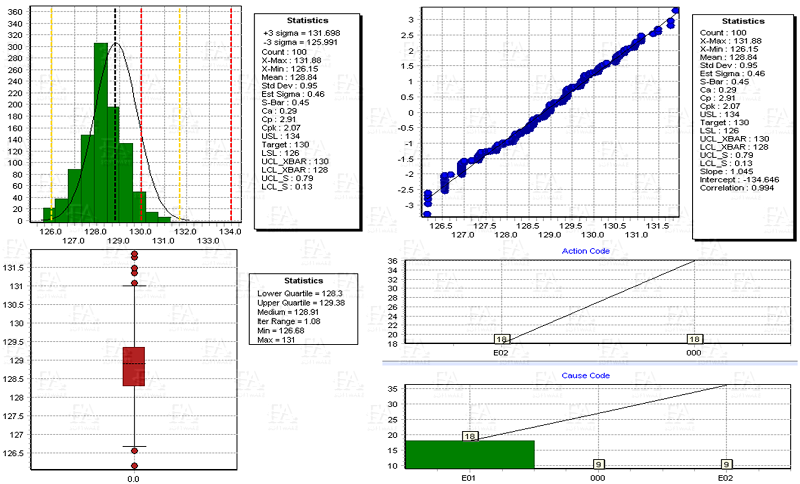Select the 18 label above 000 in Action Code

[696, 339]
